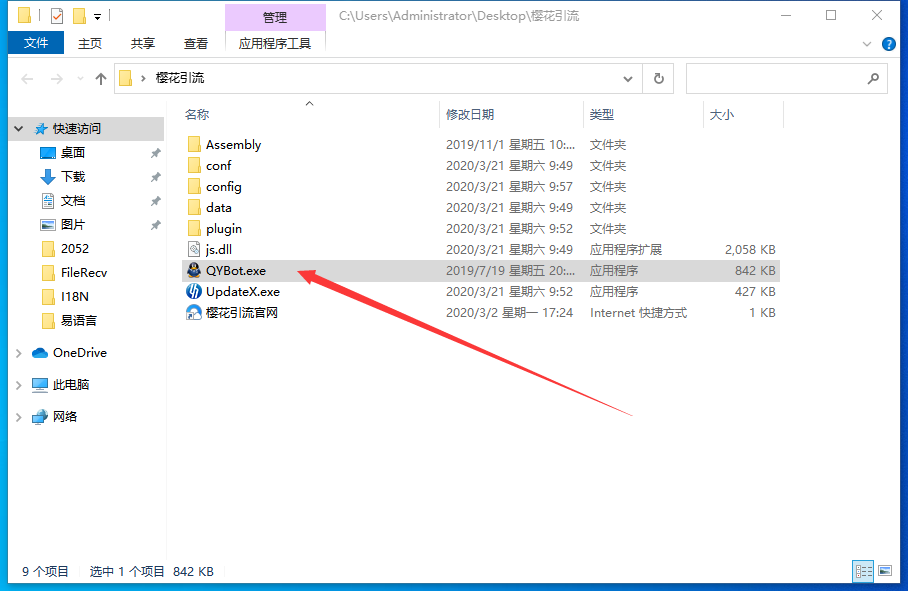Open 桌面 in quick access

[73, 152]
